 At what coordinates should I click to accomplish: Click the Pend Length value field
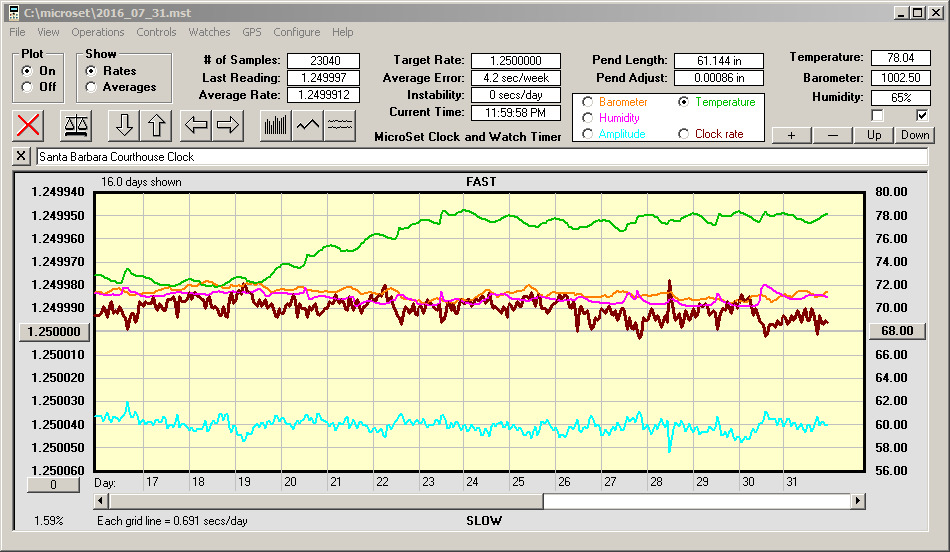pyautogui.click(x=719, y=61)
